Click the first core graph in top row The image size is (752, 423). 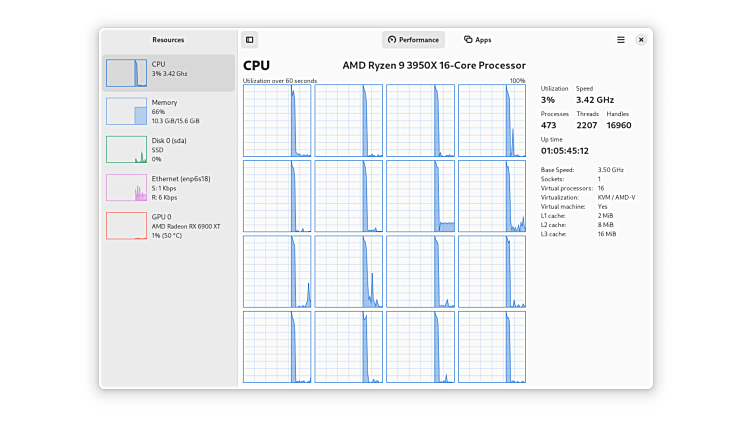point(277,120)
